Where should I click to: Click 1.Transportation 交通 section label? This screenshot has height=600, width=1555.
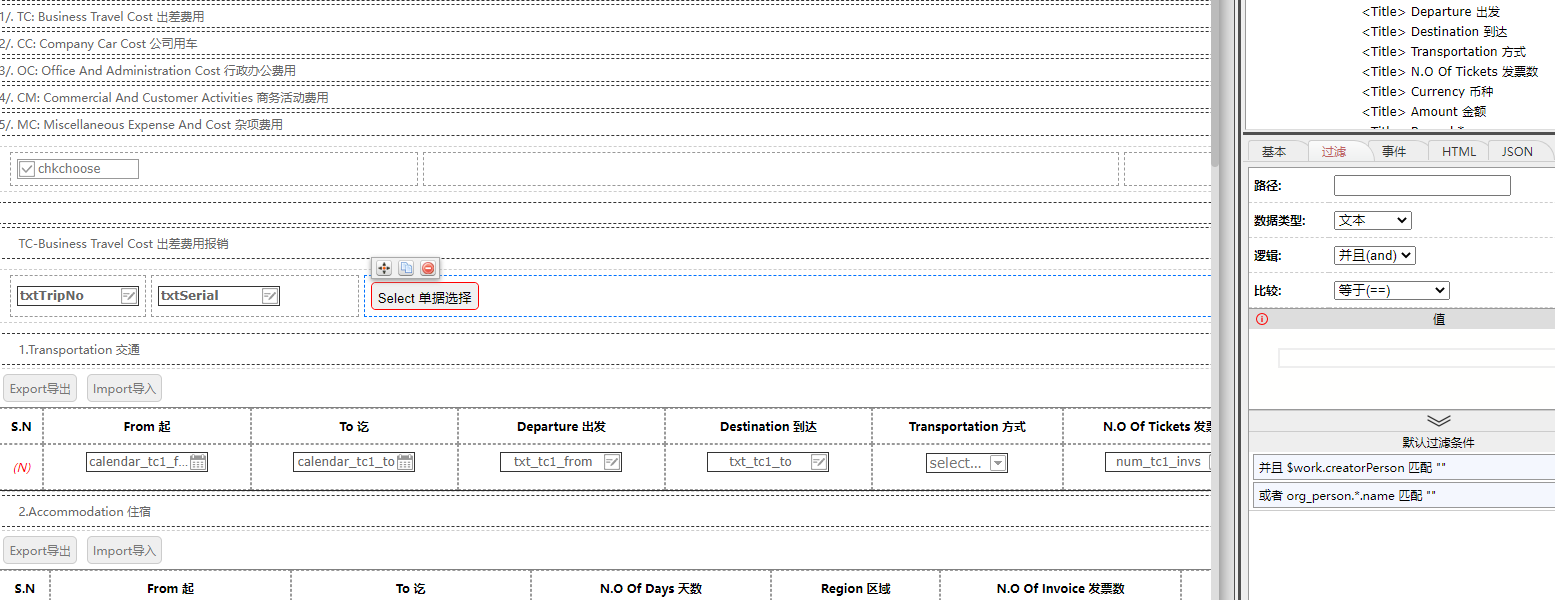point(79,350)
